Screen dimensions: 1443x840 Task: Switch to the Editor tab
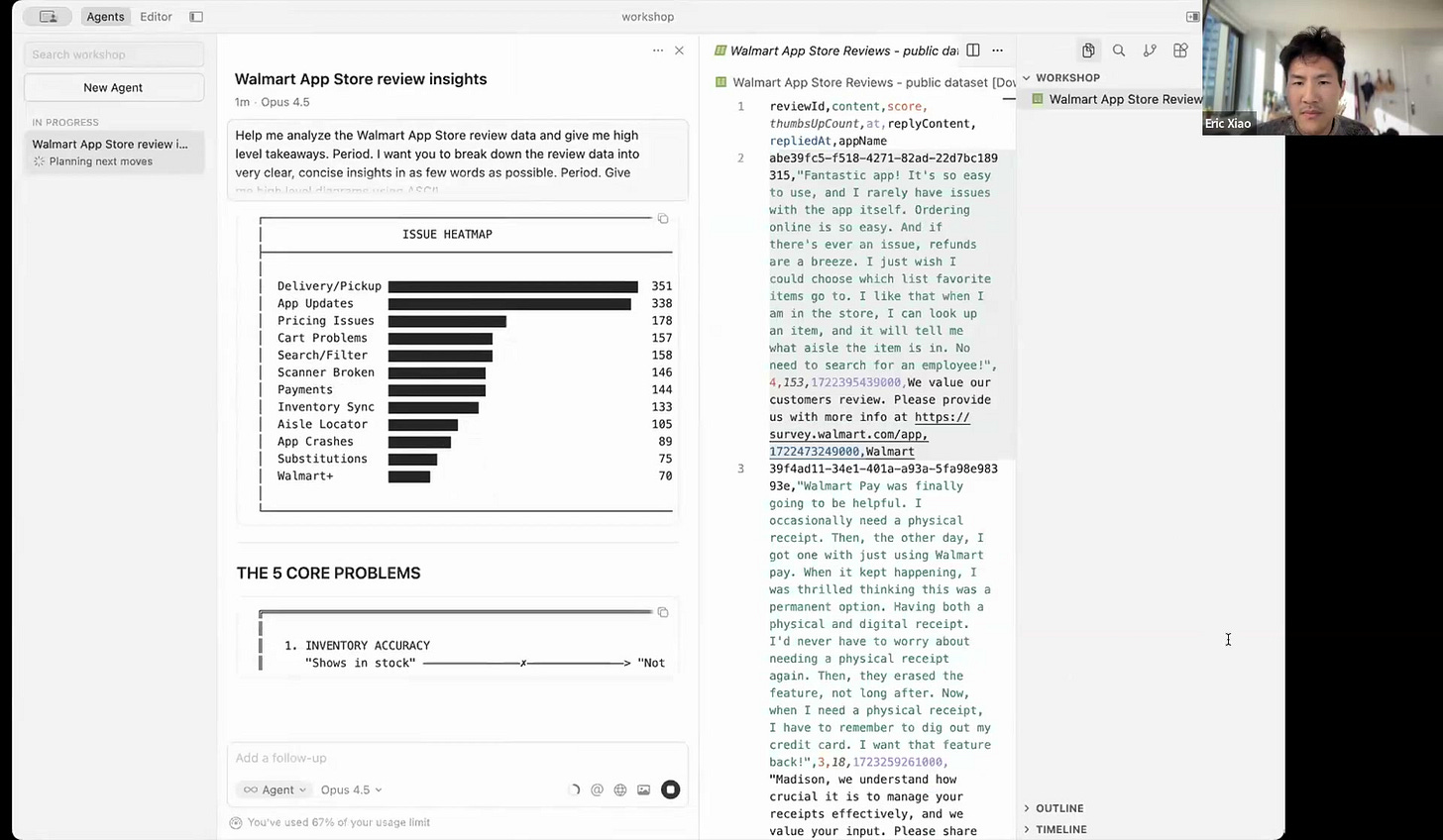click(156, 17)
